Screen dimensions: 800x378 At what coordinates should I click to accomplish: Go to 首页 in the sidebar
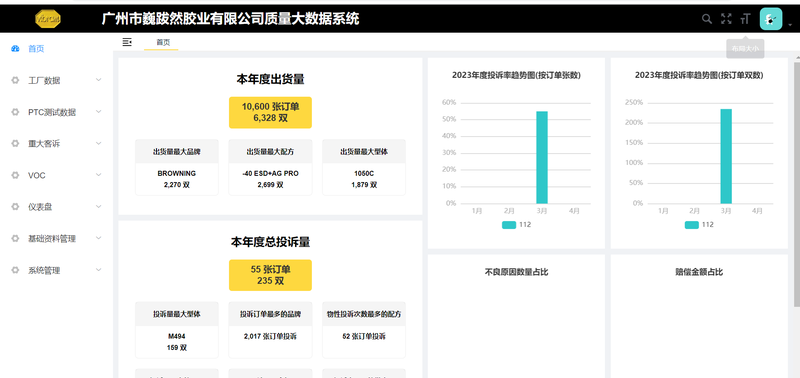pyautogui.click(x=56, y=49)
